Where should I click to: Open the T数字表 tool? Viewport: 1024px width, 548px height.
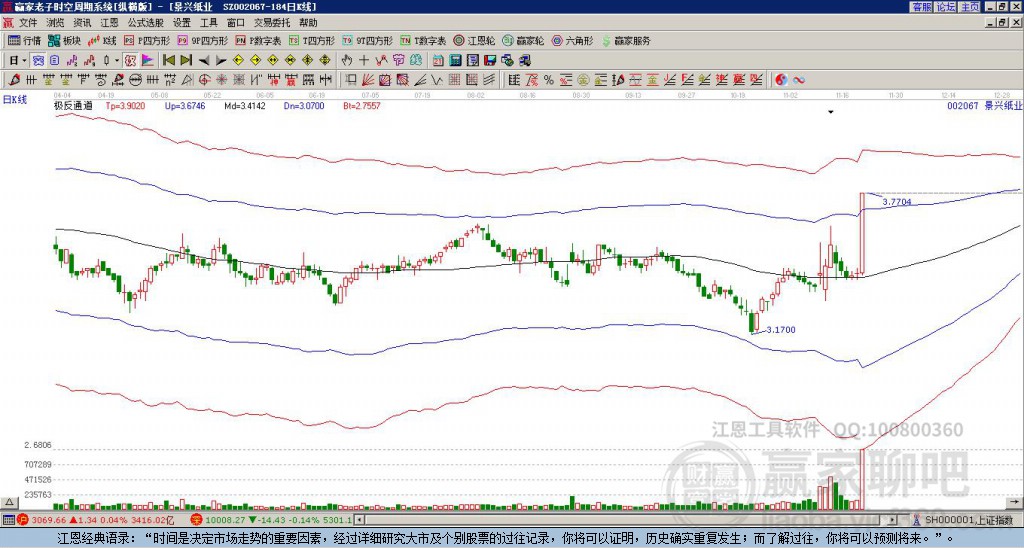click(423, 40)
